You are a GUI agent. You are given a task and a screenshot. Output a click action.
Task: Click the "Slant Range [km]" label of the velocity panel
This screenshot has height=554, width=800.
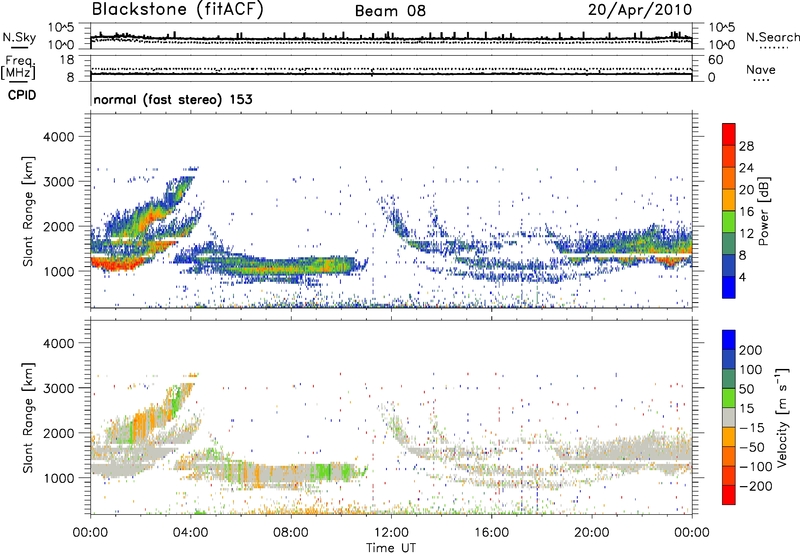[28, 417]
